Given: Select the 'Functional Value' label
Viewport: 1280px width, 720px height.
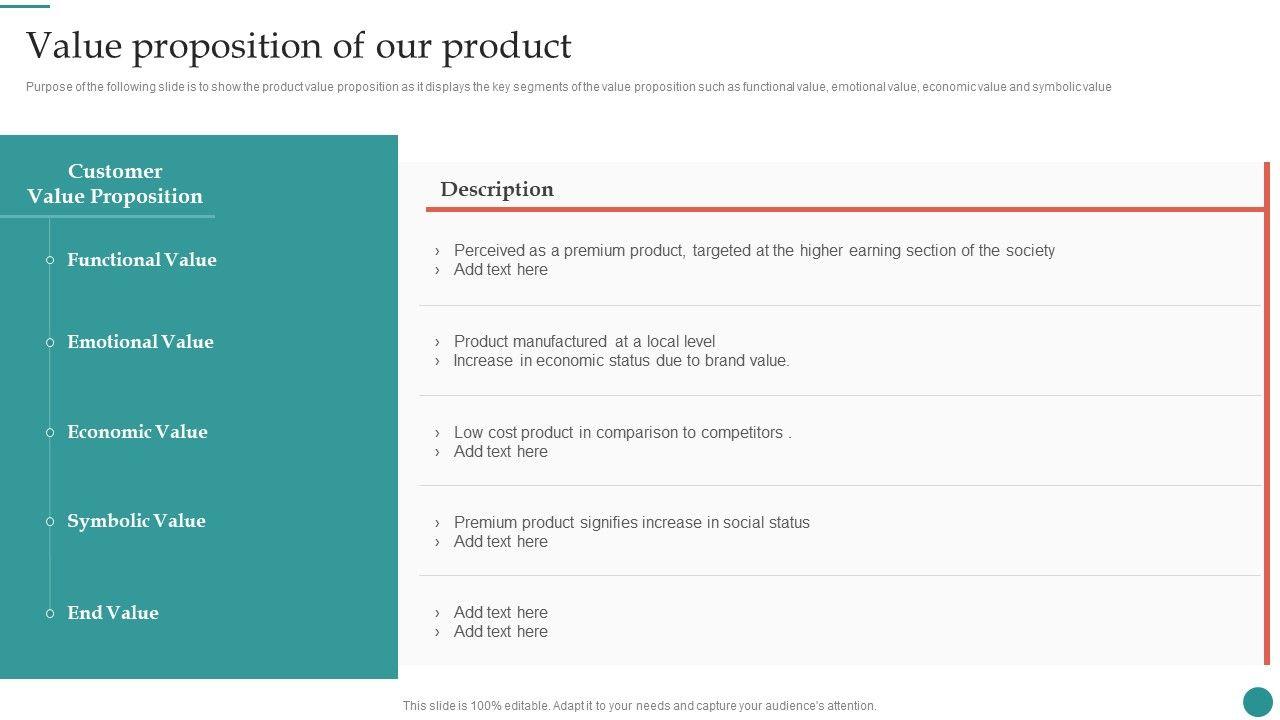Looking at the screenshot, I should 141,260.
